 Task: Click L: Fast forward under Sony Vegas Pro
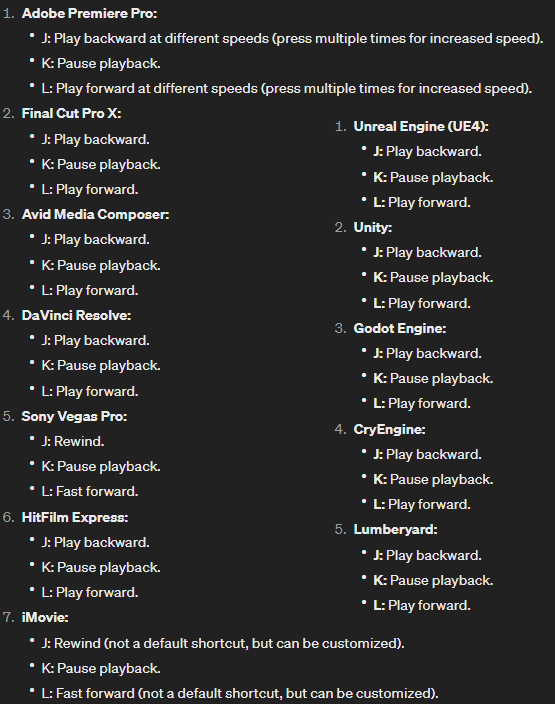(90, 492)
